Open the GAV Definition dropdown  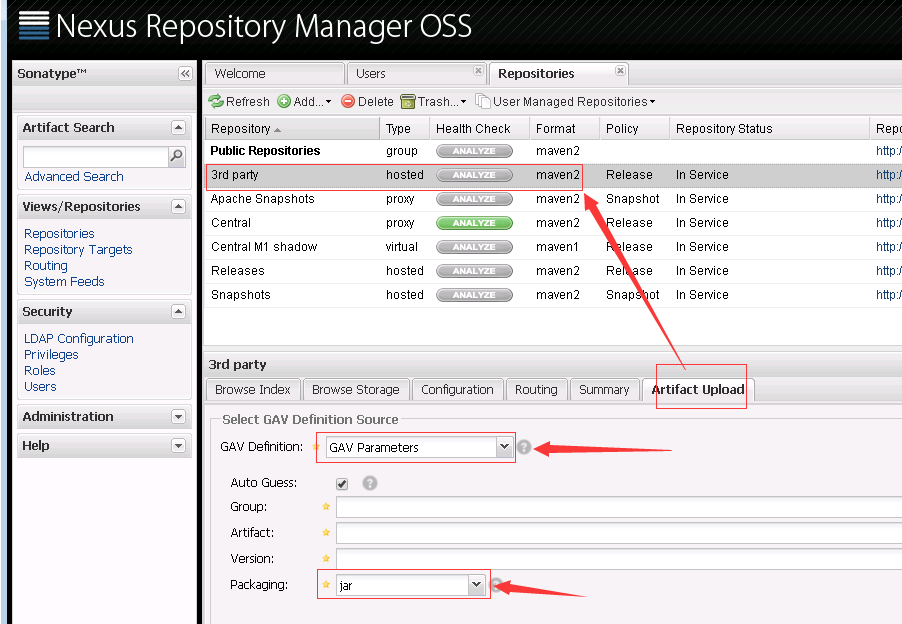(504, 447)
